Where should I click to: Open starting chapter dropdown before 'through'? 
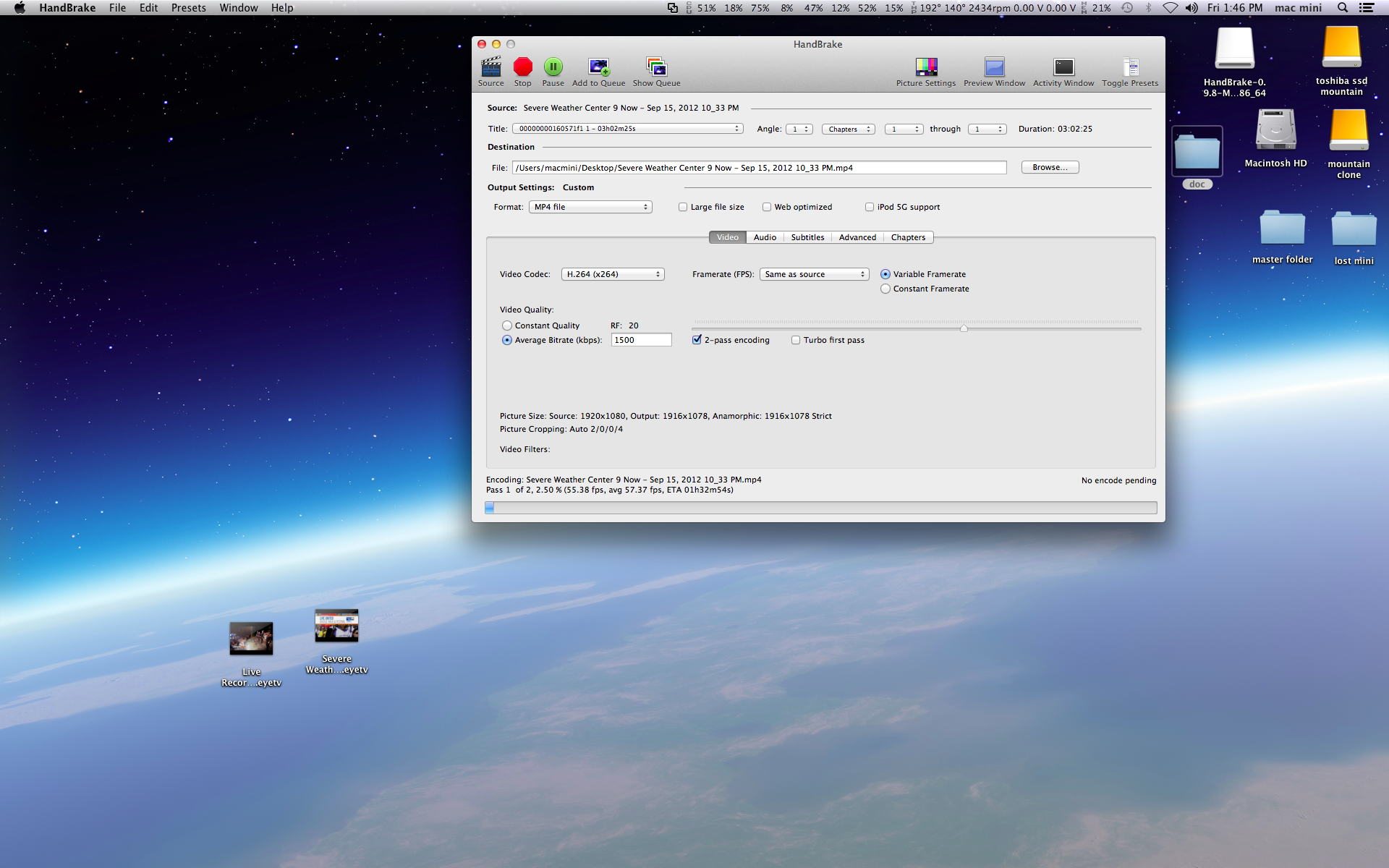pos(904,129)
